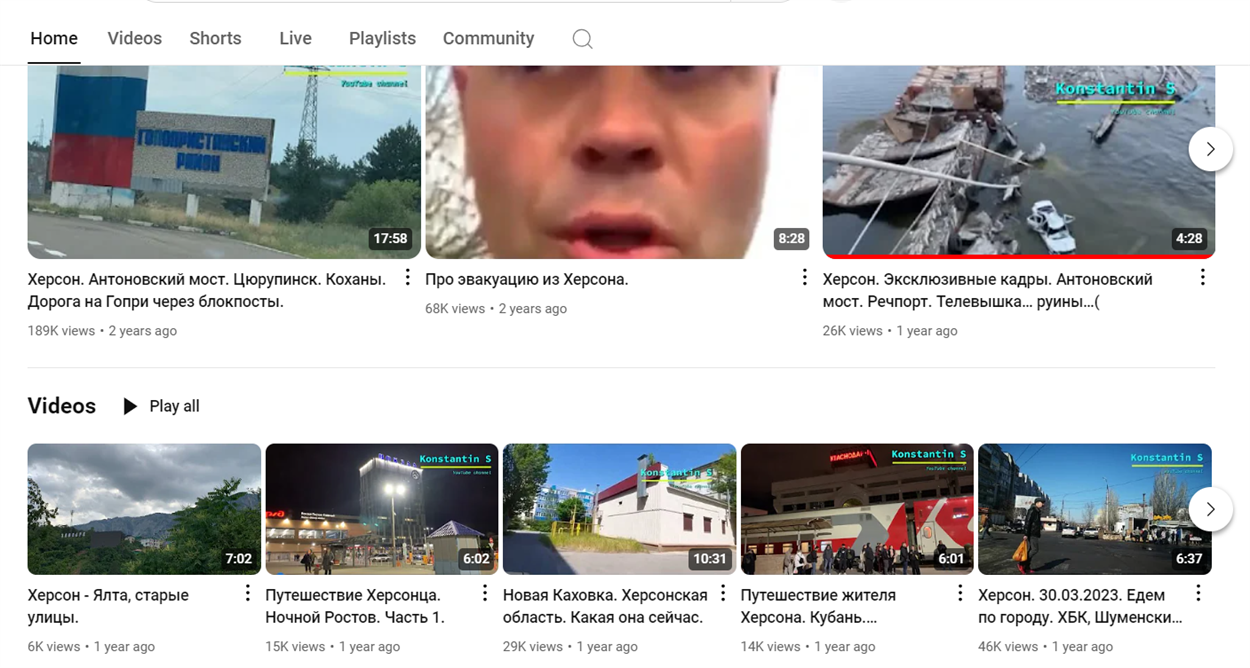The height and width of the screenshot is (668, 1250).
Task: Open the three-dot menu on the Кубань travel video
Action: pos(958,592)
